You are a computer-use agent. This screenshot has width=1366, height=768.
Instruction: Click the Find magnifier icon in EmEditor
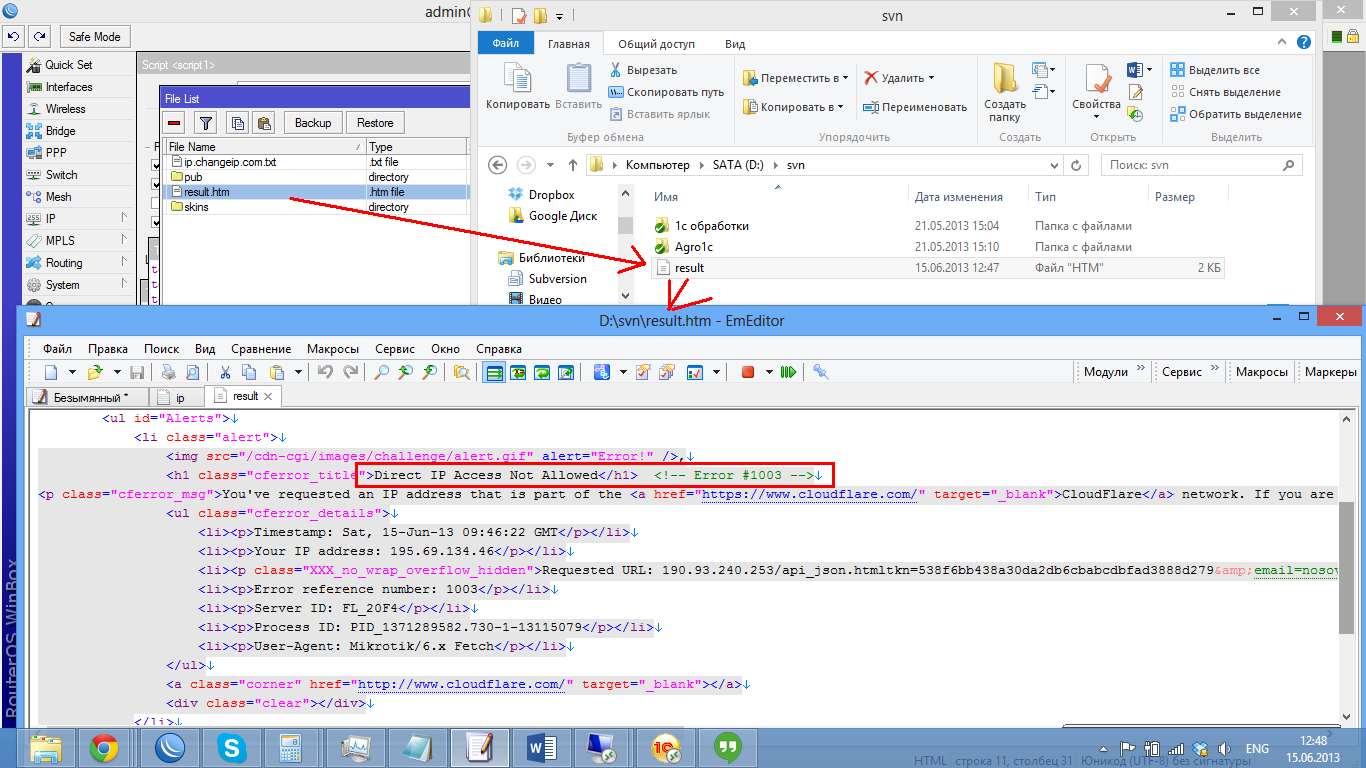381,372
